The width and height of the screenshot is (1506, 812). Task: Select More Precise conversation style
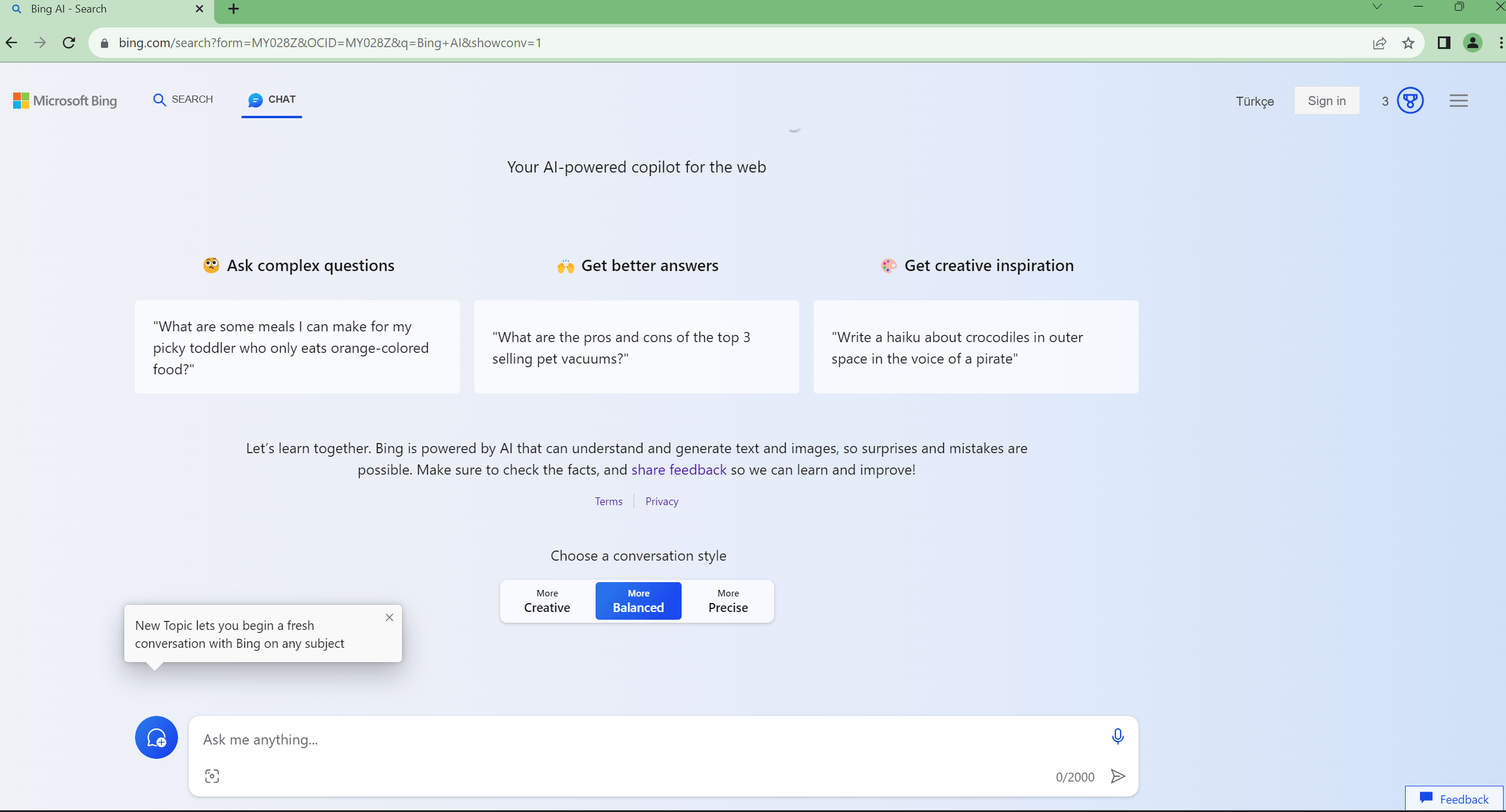pos(728,600)
